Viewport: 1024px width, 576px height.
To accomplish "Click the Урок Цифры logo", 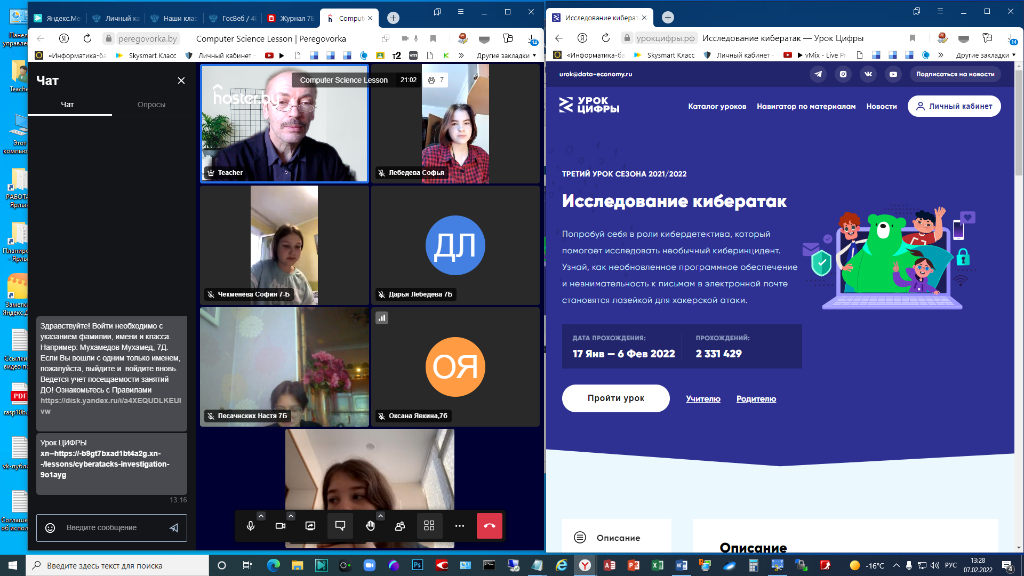I will pos(588,105).
